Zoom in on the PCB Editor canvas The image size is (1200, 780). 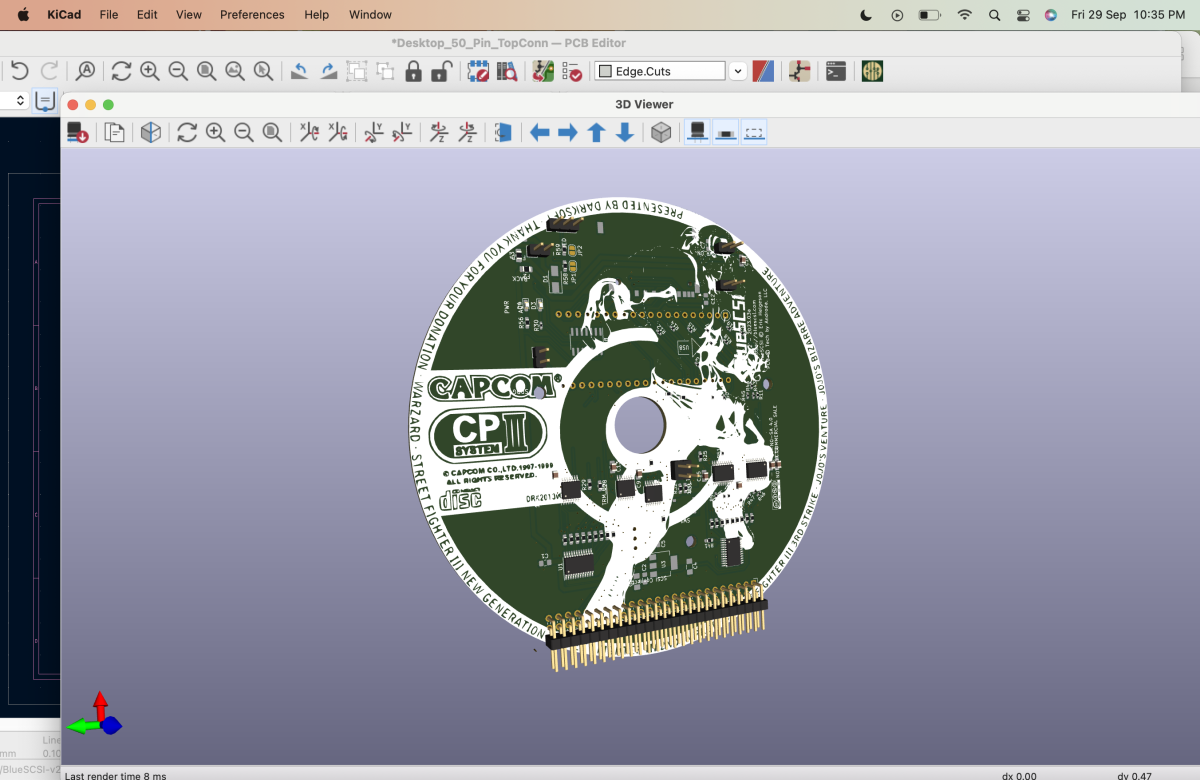click(x=150, y=71)
